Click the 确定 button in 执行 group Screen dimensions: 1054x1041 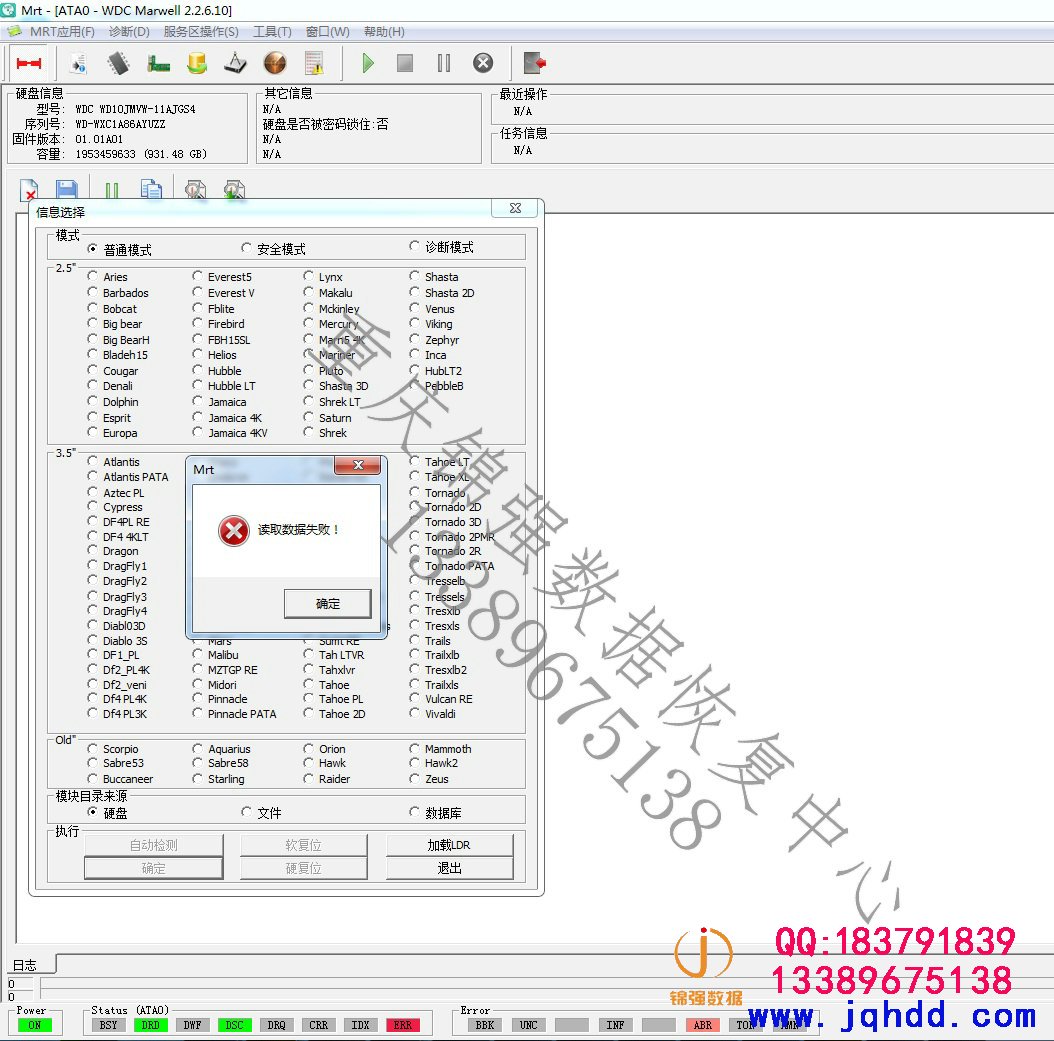[x=153, y=868]
